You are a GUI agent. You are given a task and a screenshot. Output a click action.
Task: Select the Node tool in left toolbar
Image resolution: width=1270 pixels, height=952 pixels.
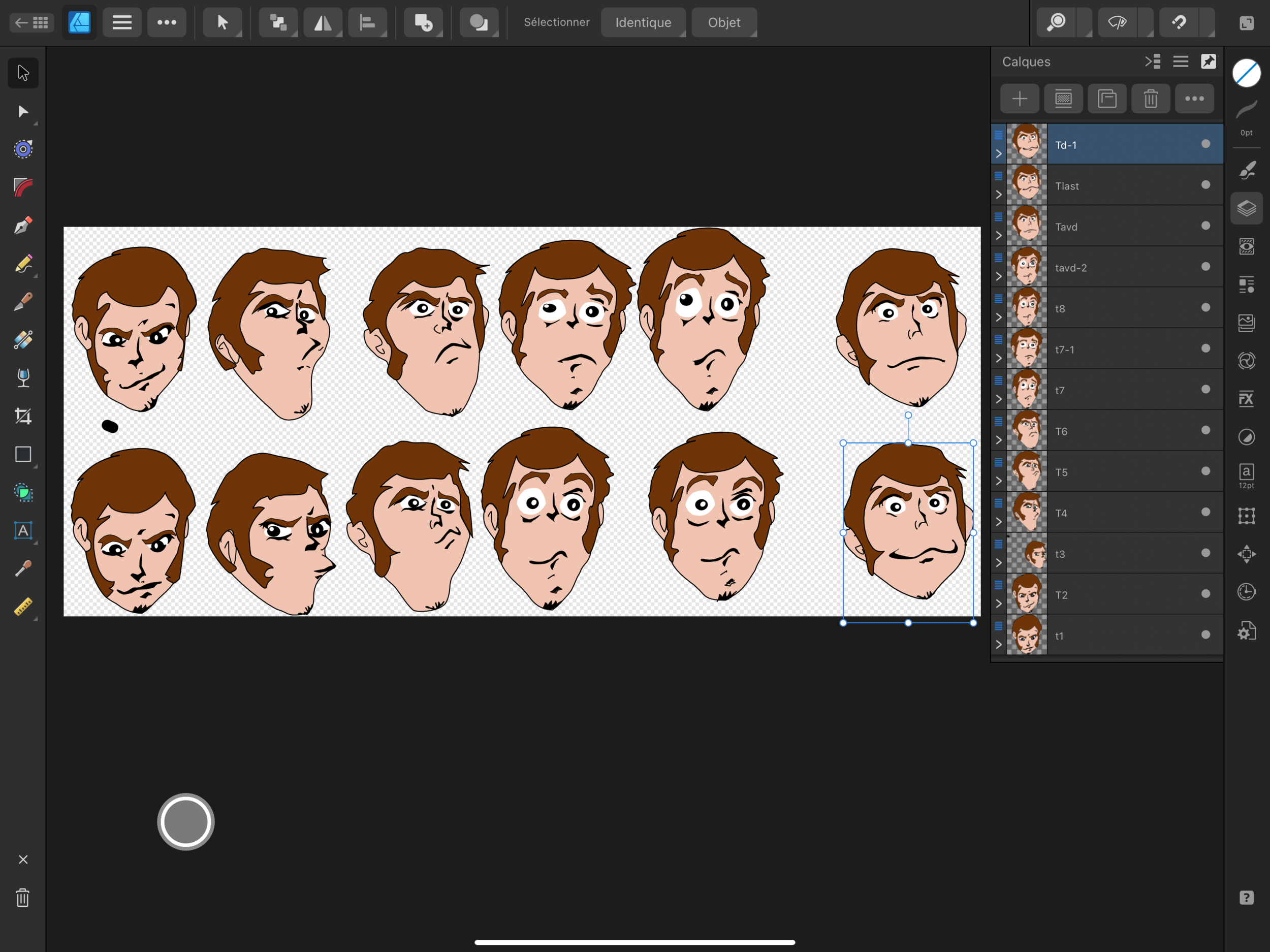pos(23,111)
